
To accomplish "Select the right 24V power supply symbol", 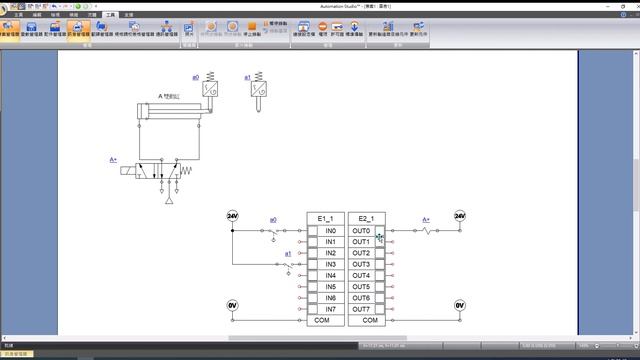I will [x=460, y=216].
